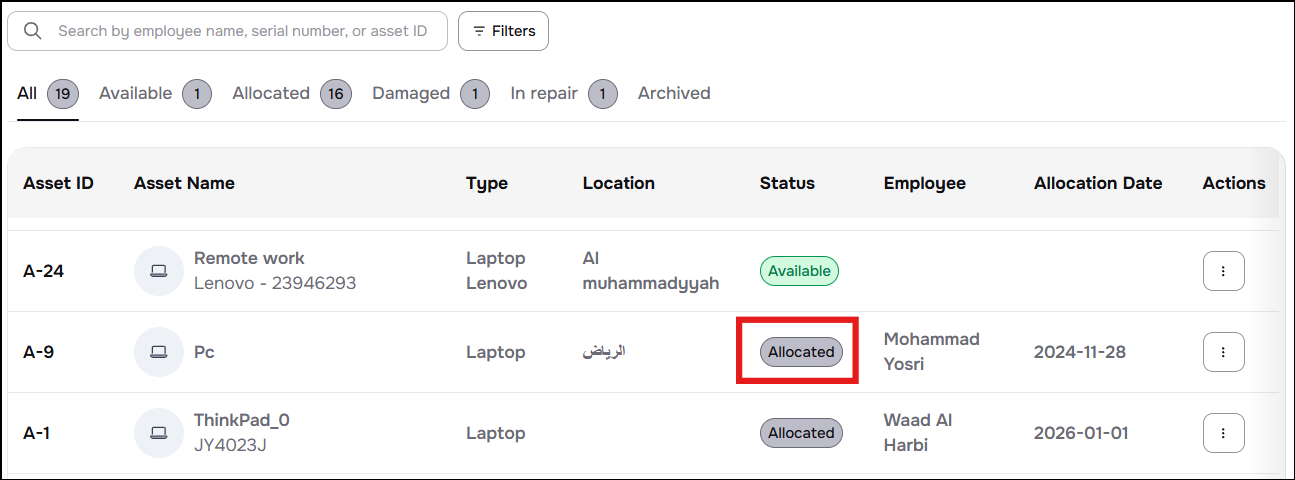
Task: Switch to the All tab
Action: (x=27, y=93)
